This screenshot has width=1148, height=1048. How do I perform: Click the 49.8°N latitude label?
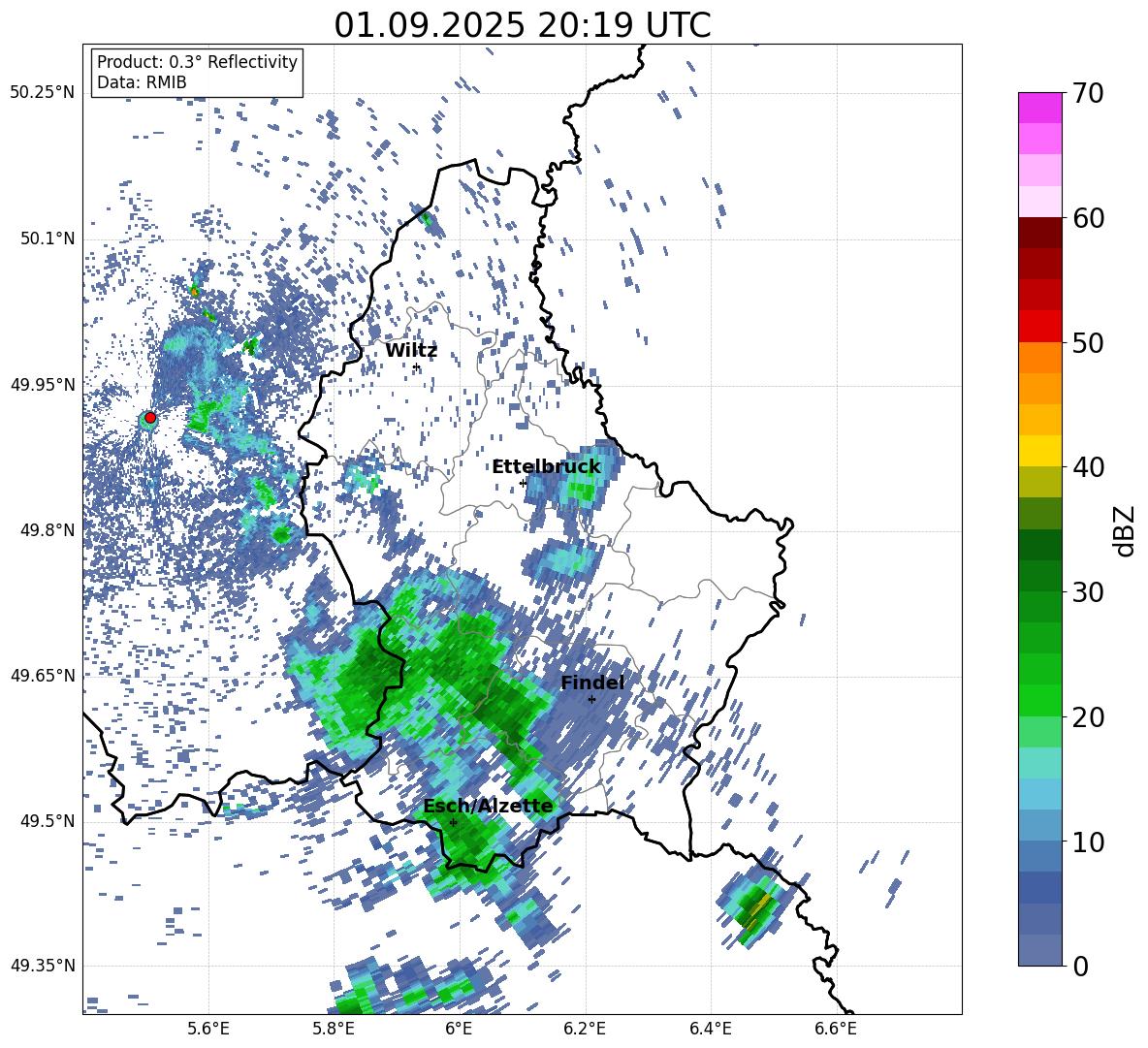coord(47,530)
